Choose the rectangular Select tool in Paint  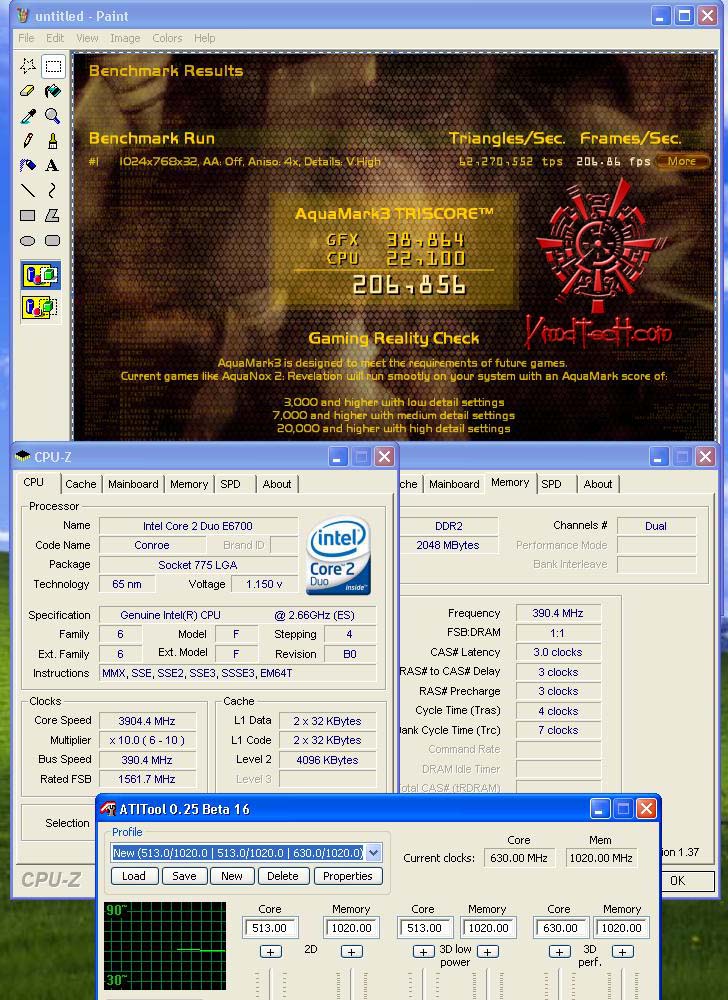53,66
